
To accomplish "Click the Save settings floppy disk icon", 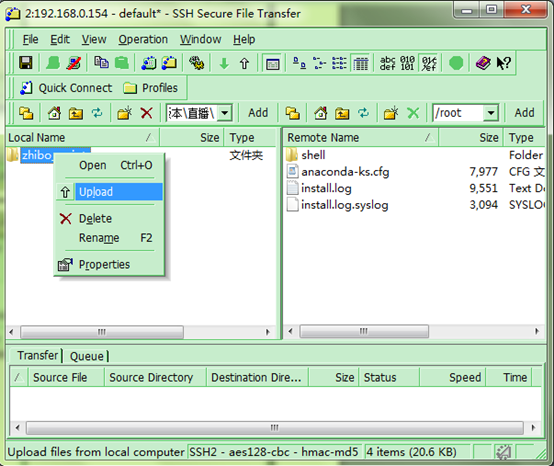I will tap(25, 63).
